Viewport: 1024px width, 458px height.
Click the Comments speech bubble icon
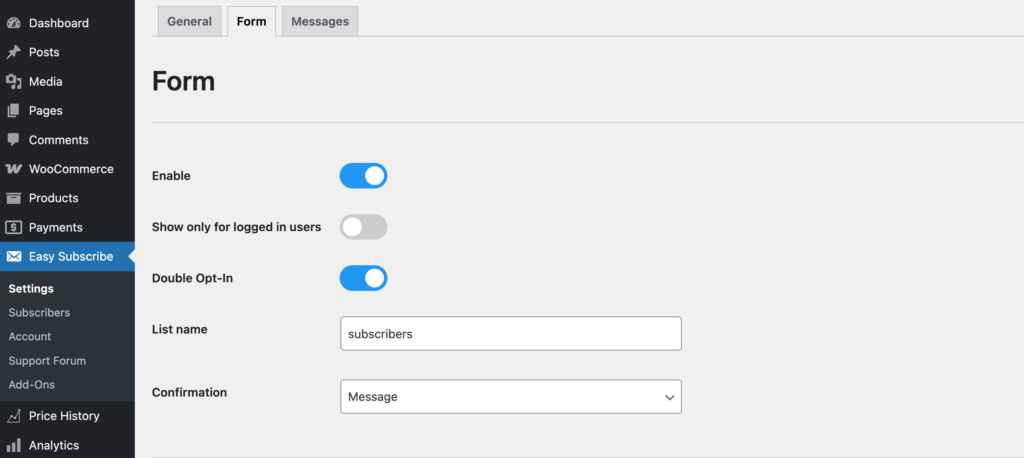14,140
